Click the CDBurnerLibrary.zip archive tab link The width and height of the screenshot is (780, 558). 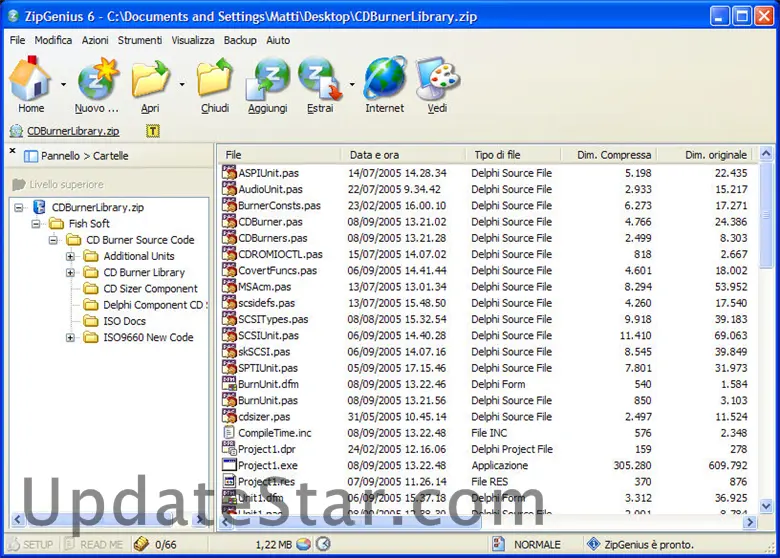click(x=73, y=131)
